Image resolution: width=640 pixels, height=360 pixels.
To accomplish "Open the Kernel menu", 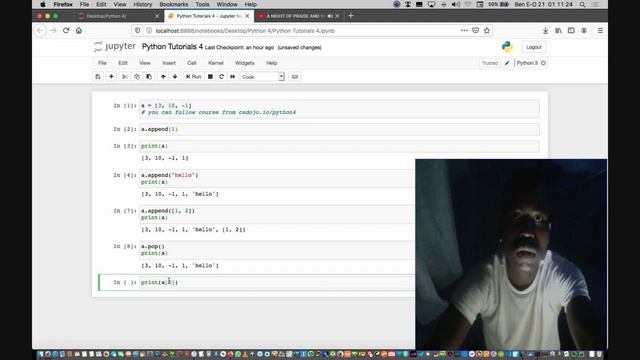I will point(216,63).
